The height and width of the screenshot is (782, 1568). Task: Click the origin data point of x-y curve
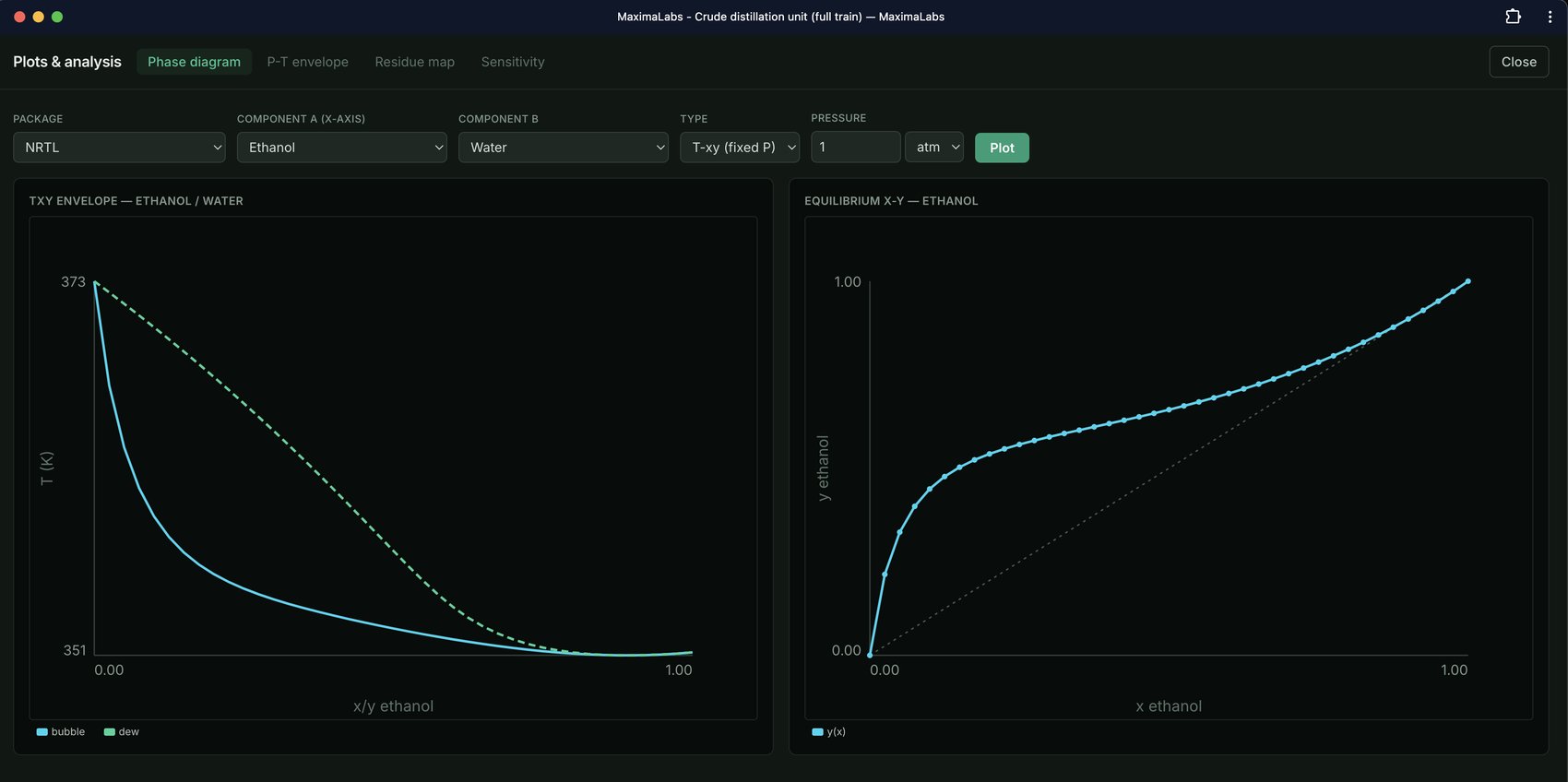point(870,655)
